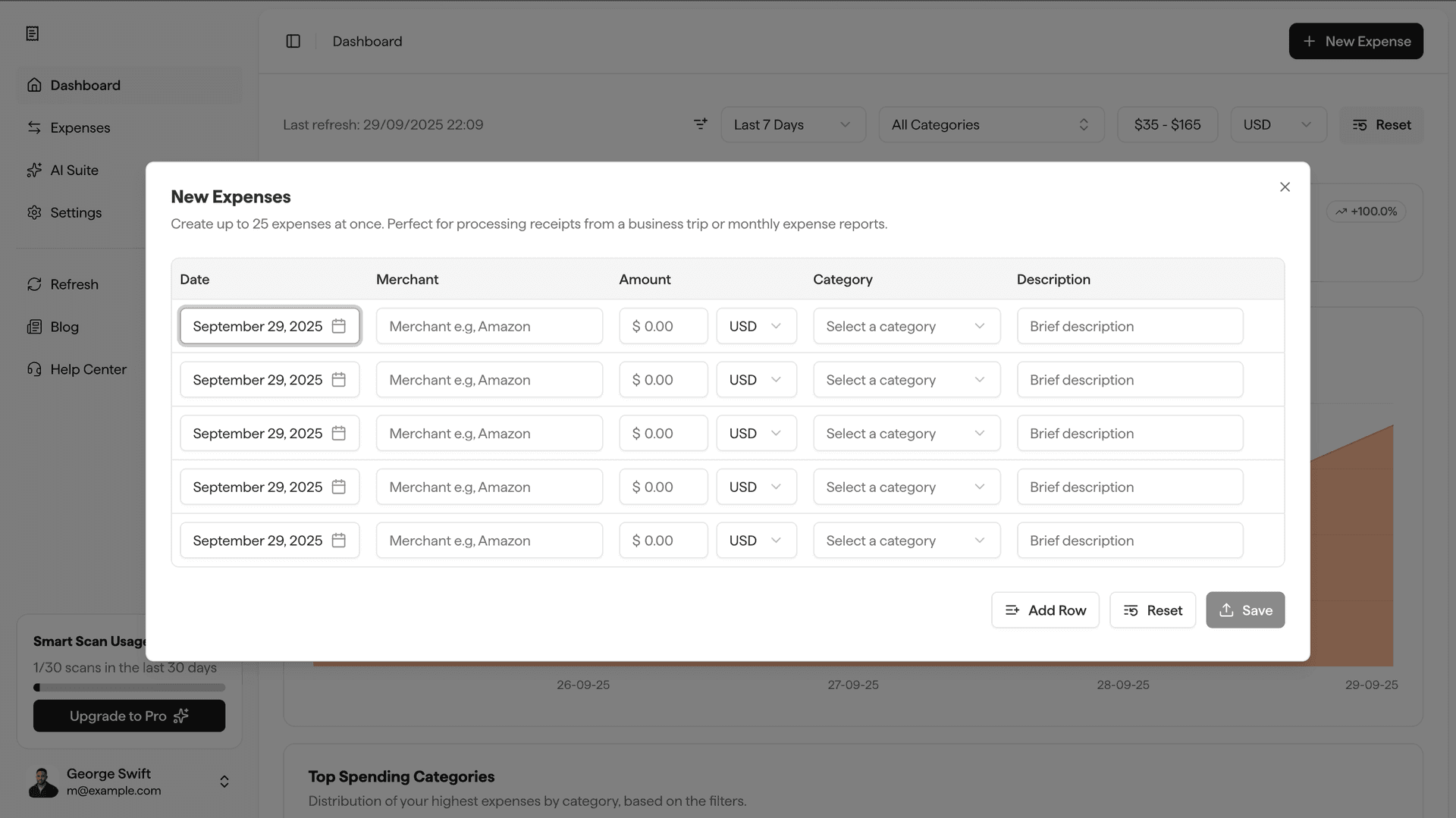1456x818 pixels.
Task: Expand the All Categories filter dropdown
Action: 991,124
